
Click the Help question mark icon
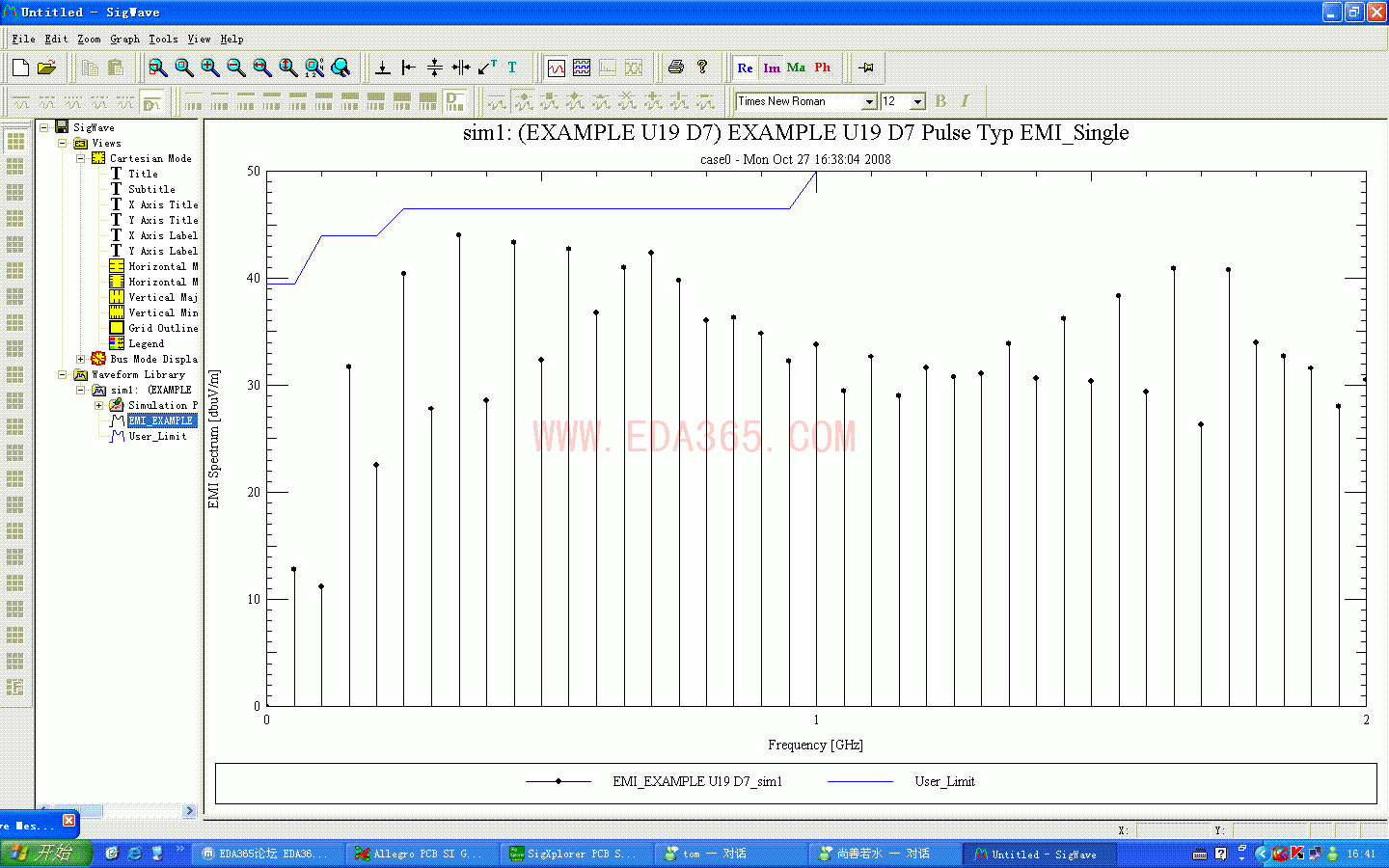click(702, 68)
